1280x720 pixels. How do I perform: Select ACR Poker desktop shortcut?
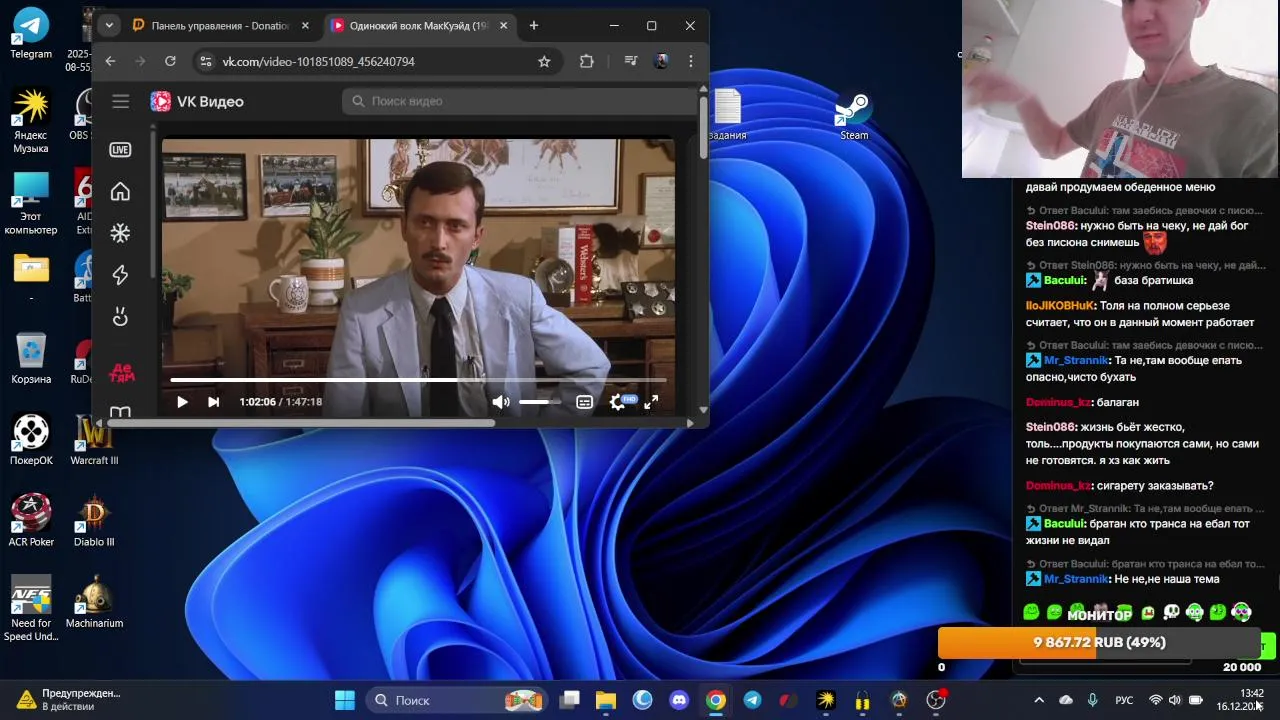[31, 521]
